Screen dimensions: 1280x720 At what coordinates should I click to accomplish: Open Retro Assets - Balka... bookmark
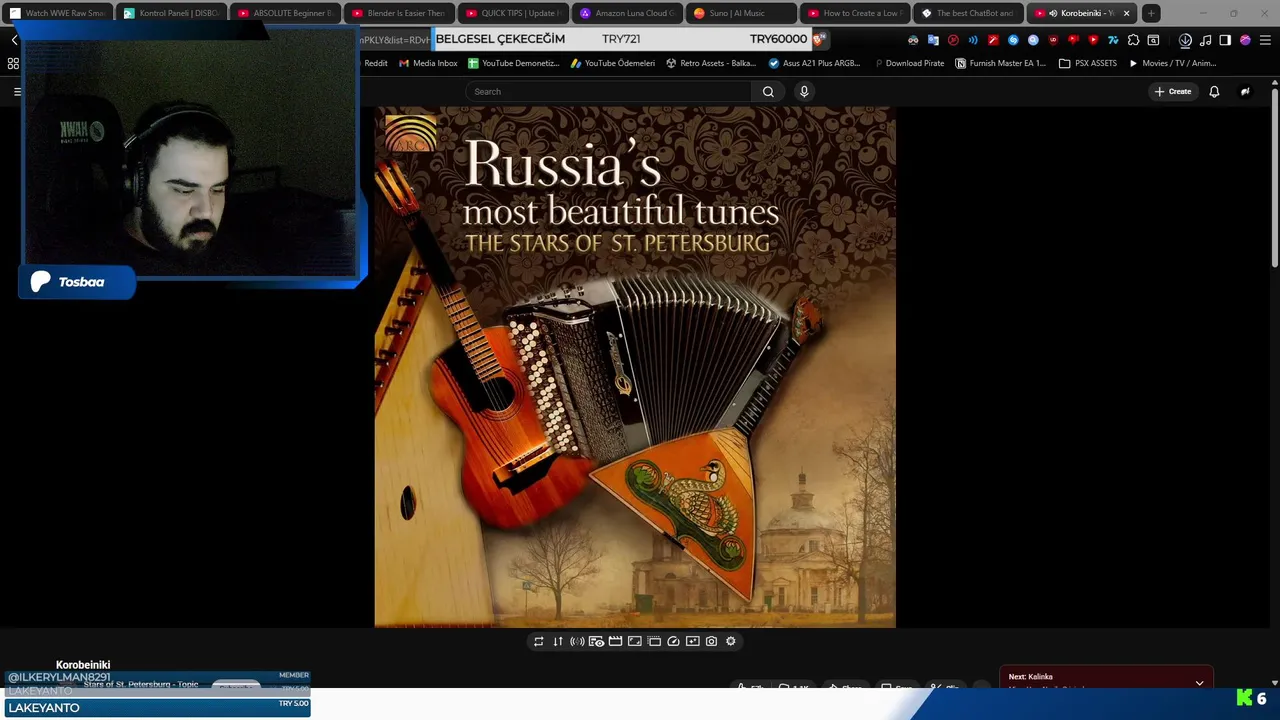(711, 63)
